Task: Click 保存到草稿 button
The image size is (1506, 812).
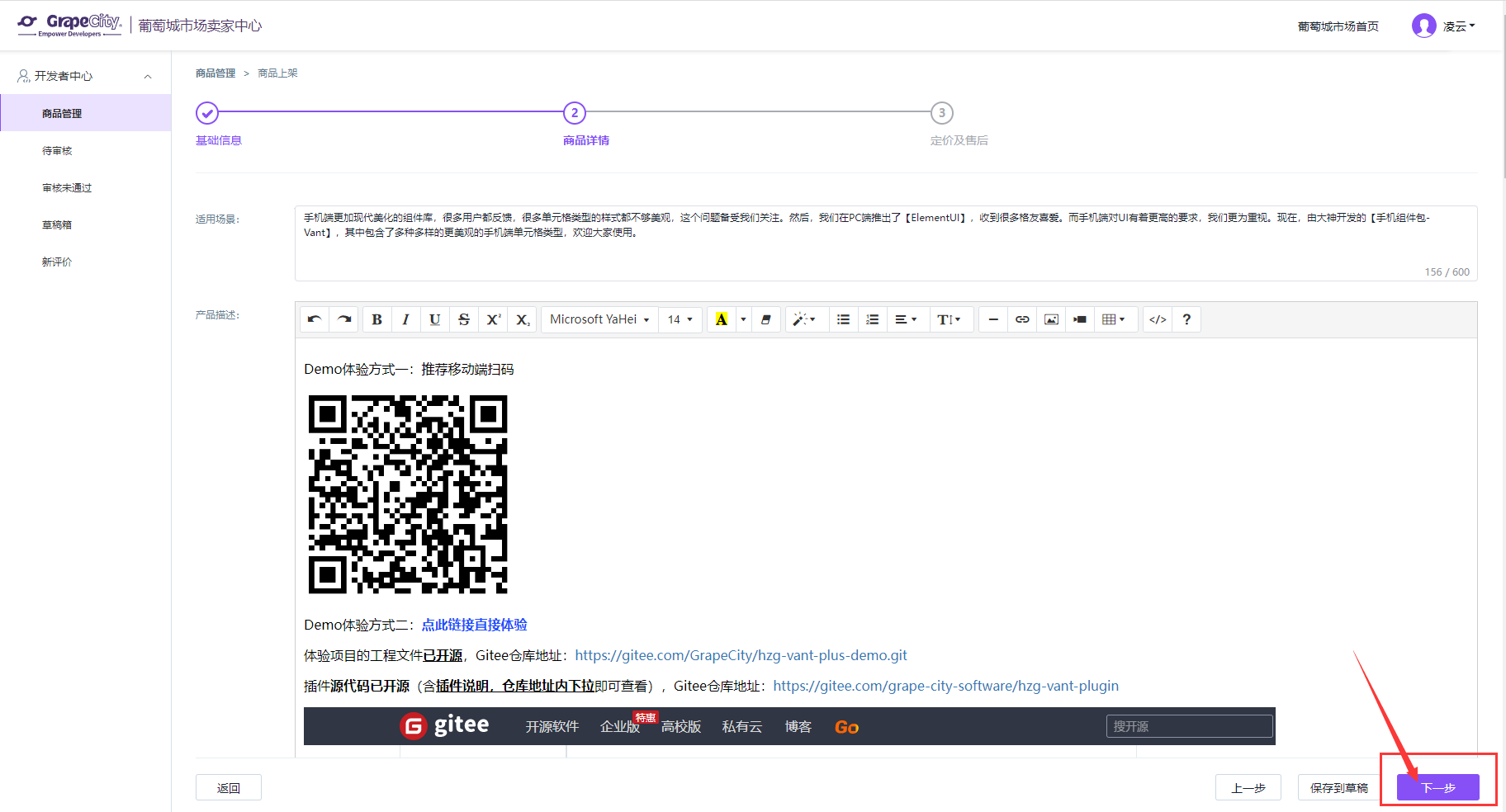Action: tap(1339, 788)
